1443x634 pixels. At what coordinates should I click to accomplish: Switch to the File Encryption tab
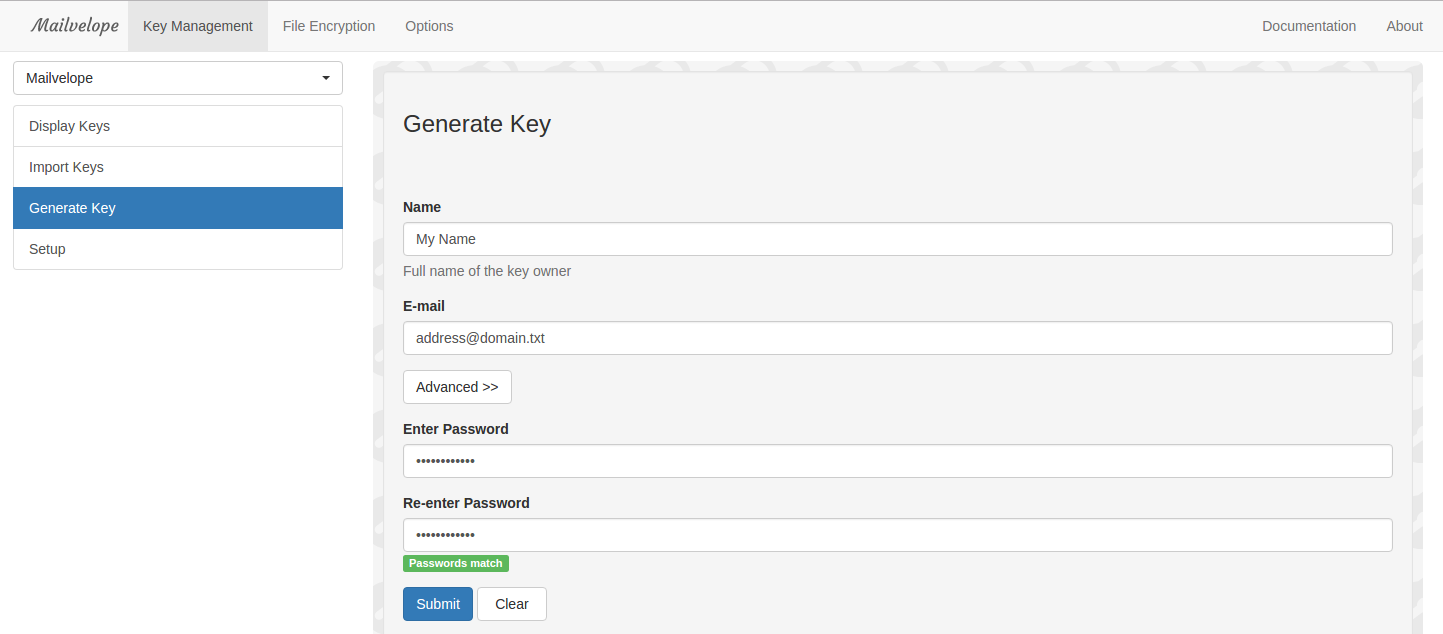(329, 26)
